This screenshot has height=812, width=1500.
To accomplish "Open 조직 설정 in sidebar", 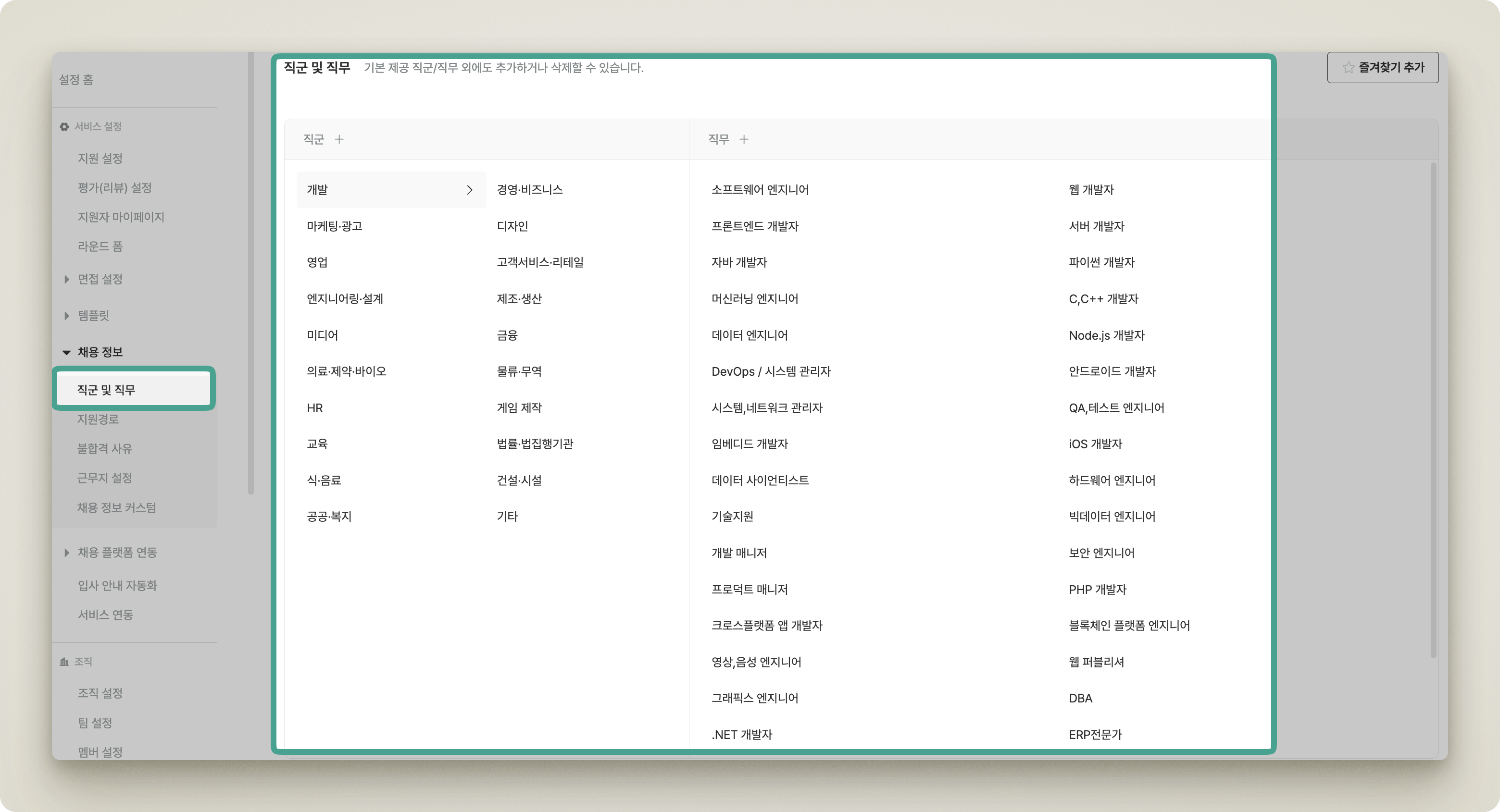I will point(100,693).
